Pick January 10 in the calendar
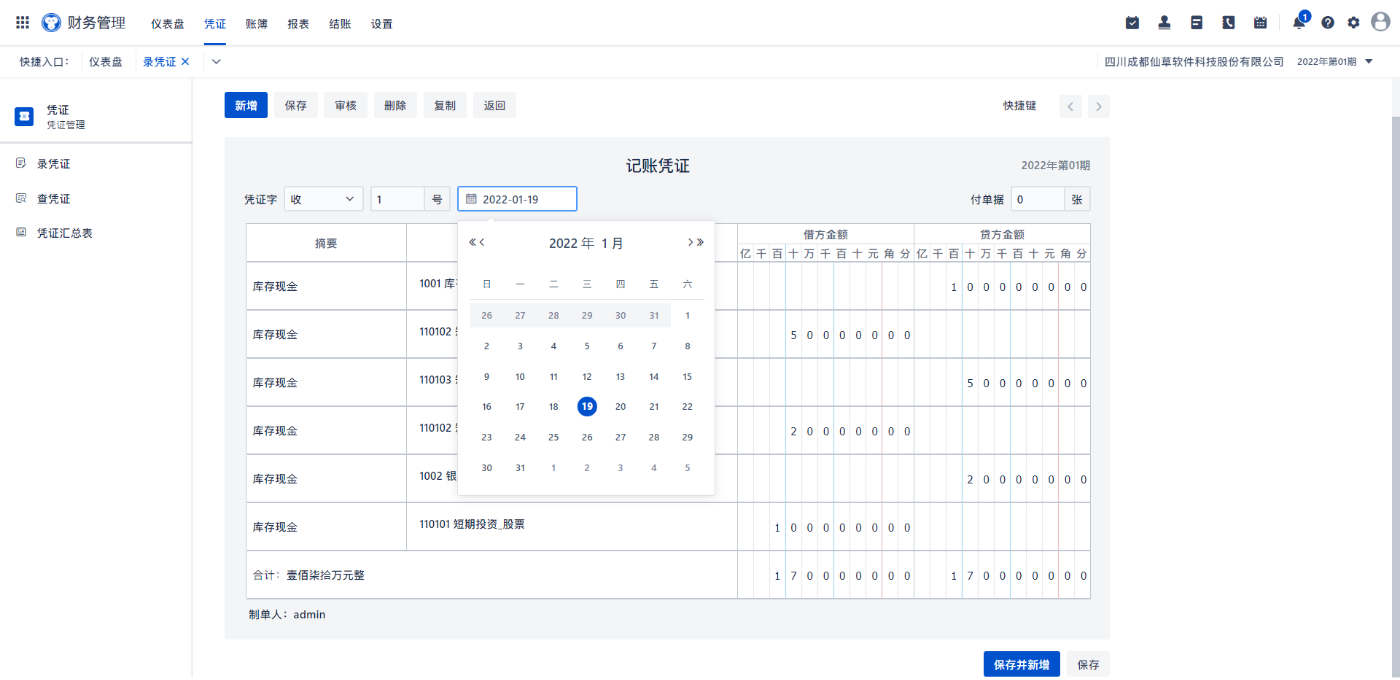Viewport: 1400px width, 680px height. pyautogui.click(x=520, y=377)
